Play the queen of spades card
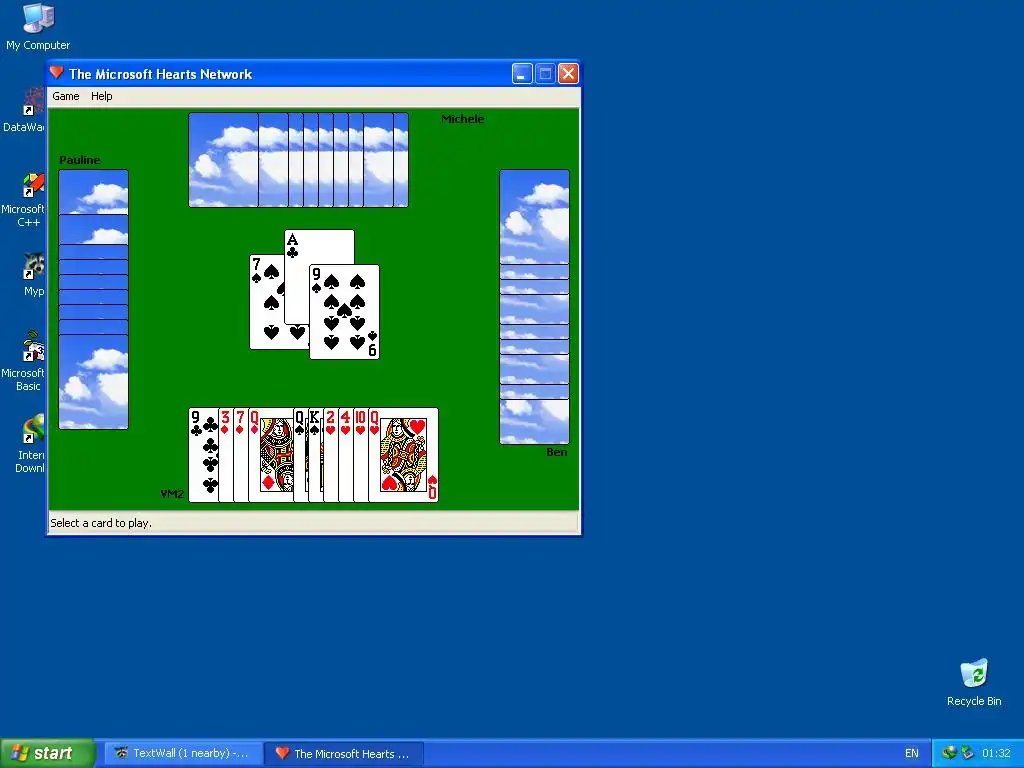The width and height of the screenshot is (1024, 768). click(x=300, y=455)
